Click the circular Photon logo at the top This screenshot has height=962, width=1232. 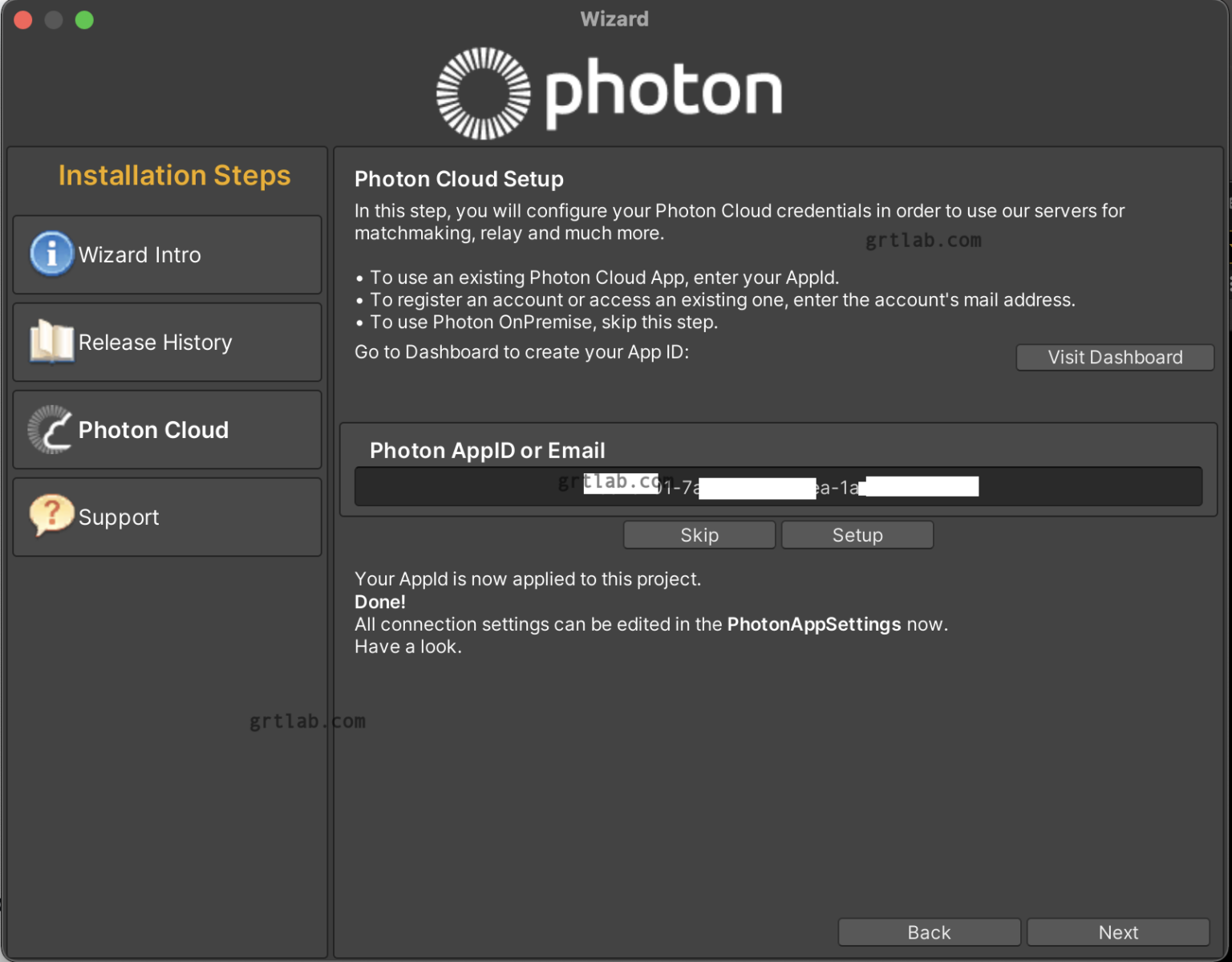tap(481, 92)
